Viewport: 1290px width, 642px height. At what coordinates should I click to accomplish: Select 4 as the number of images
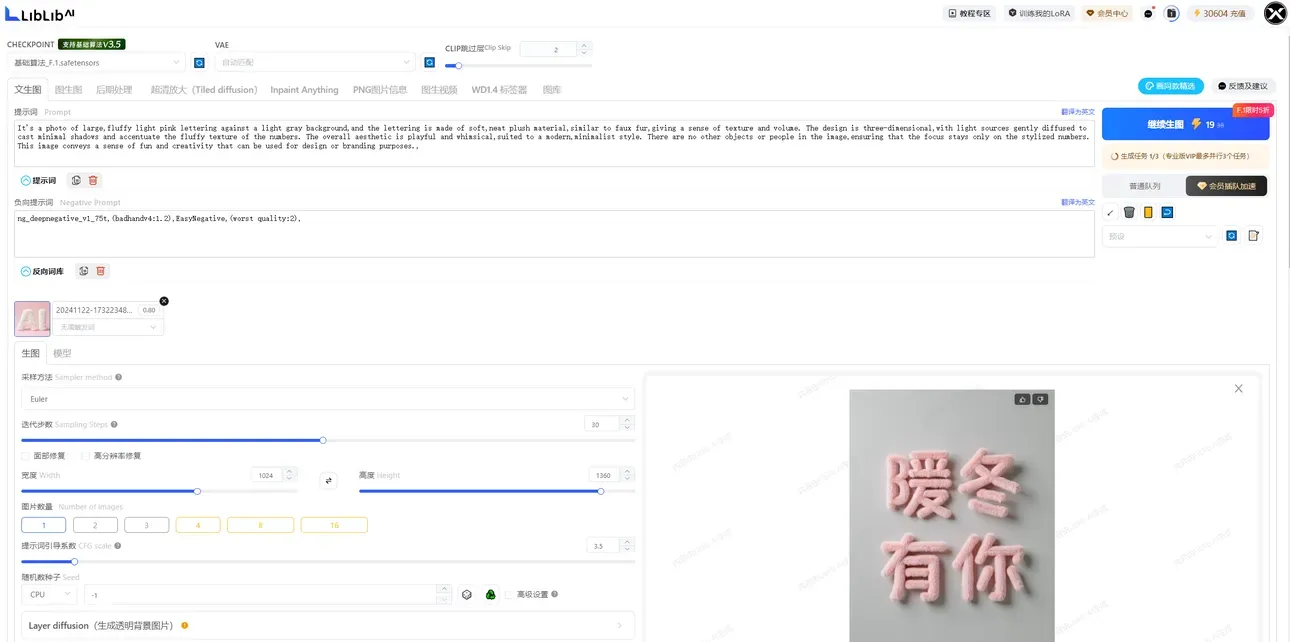[x=198, y=525]
